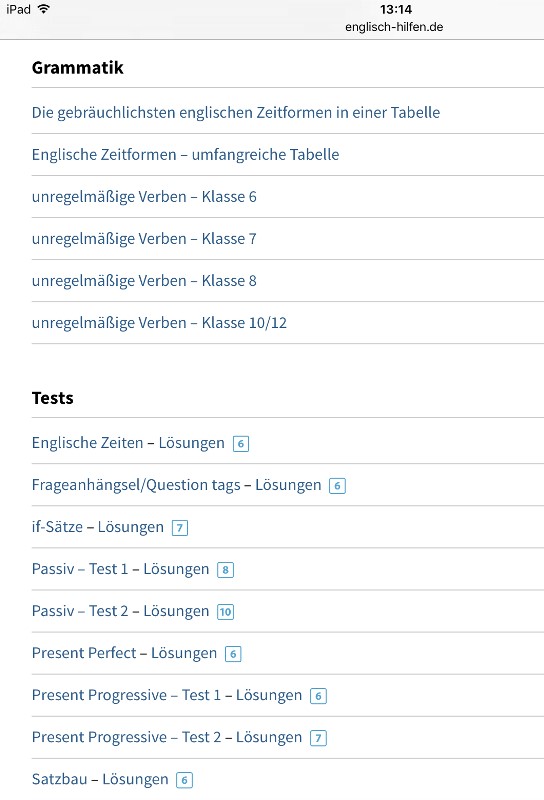Open Englische Zeitformen umfangreiche Tabelle link
This screenshot has width=544, height=800.
pyautogui.click(x=185, y=154)
